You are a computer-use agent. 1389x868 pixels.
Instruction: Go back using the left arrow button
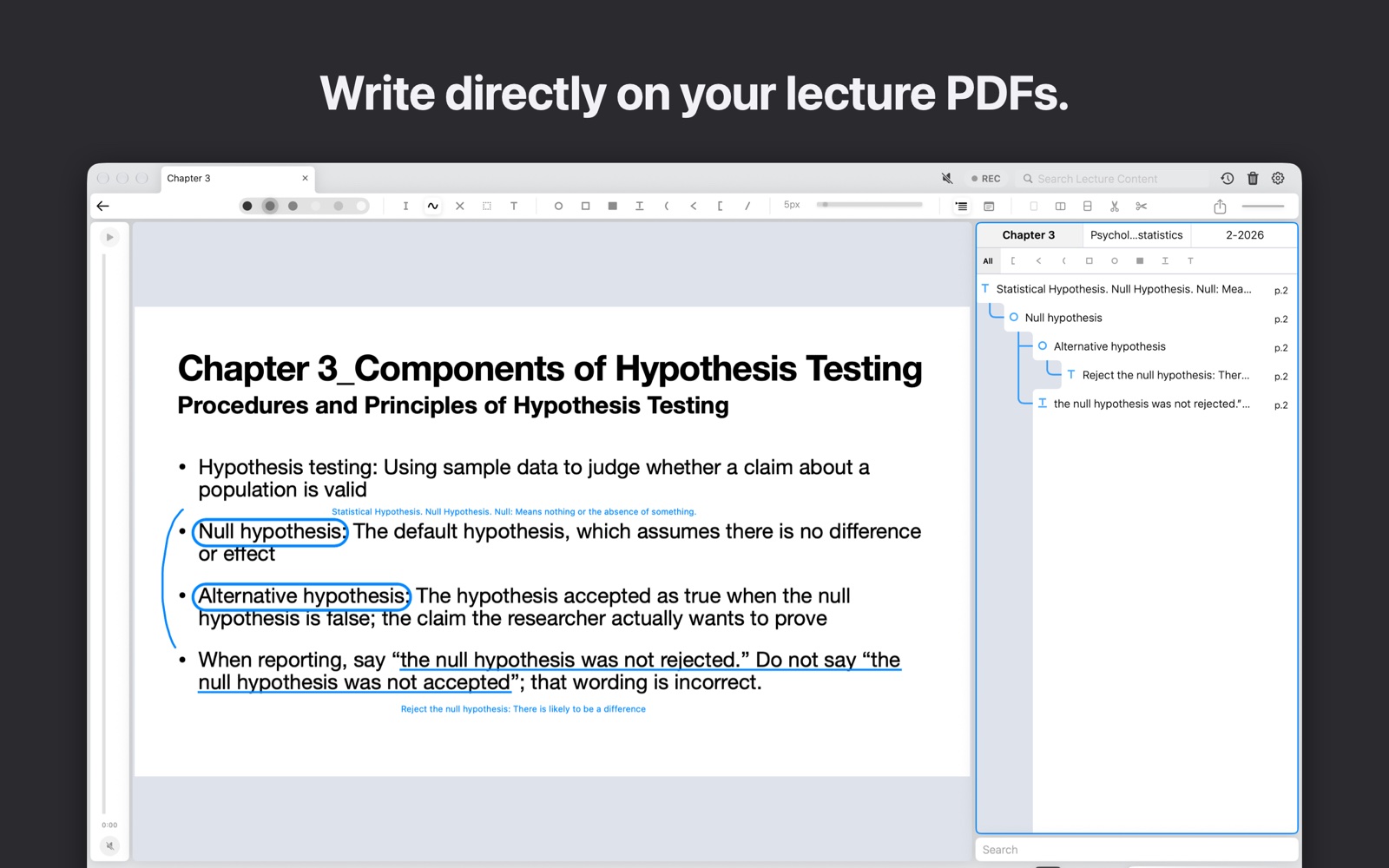pos(103,206)
